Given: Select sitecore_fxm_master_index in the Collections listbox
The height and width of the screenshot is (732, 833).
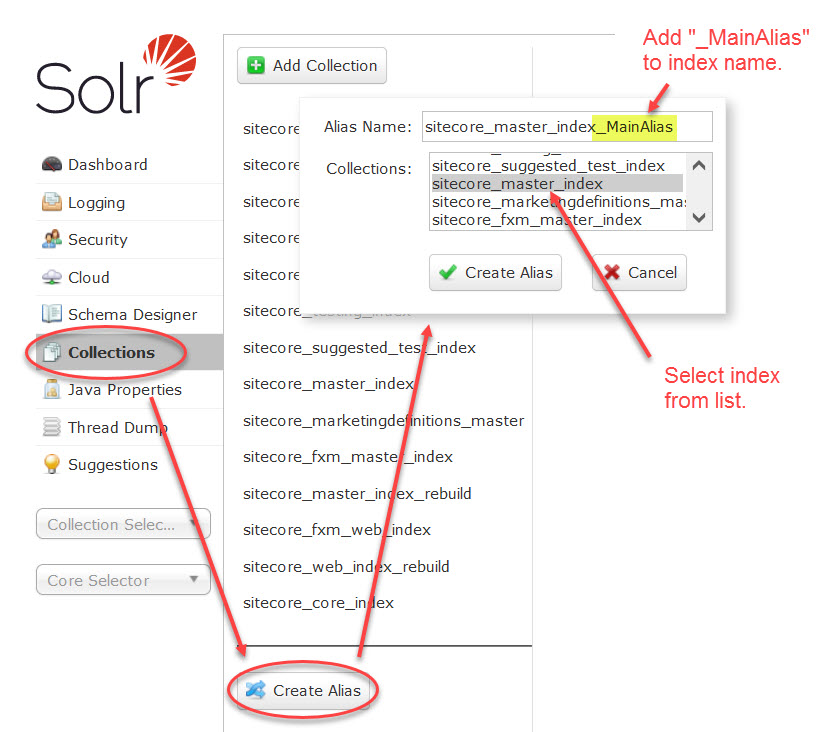Looking at the screenshot, I should [557, 220].
